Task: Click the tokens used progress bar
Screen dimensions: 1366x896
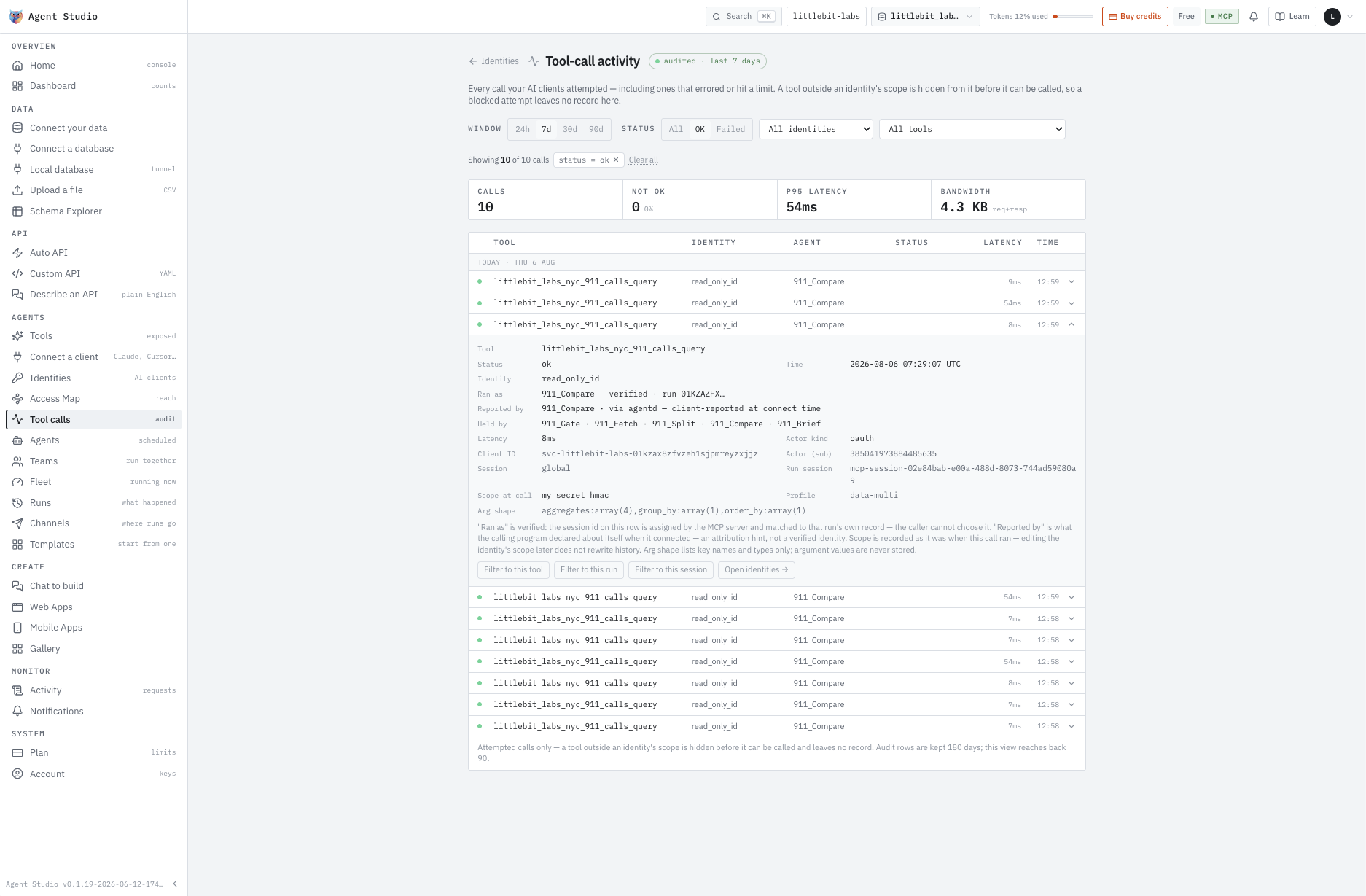Action: (1072, 17)
